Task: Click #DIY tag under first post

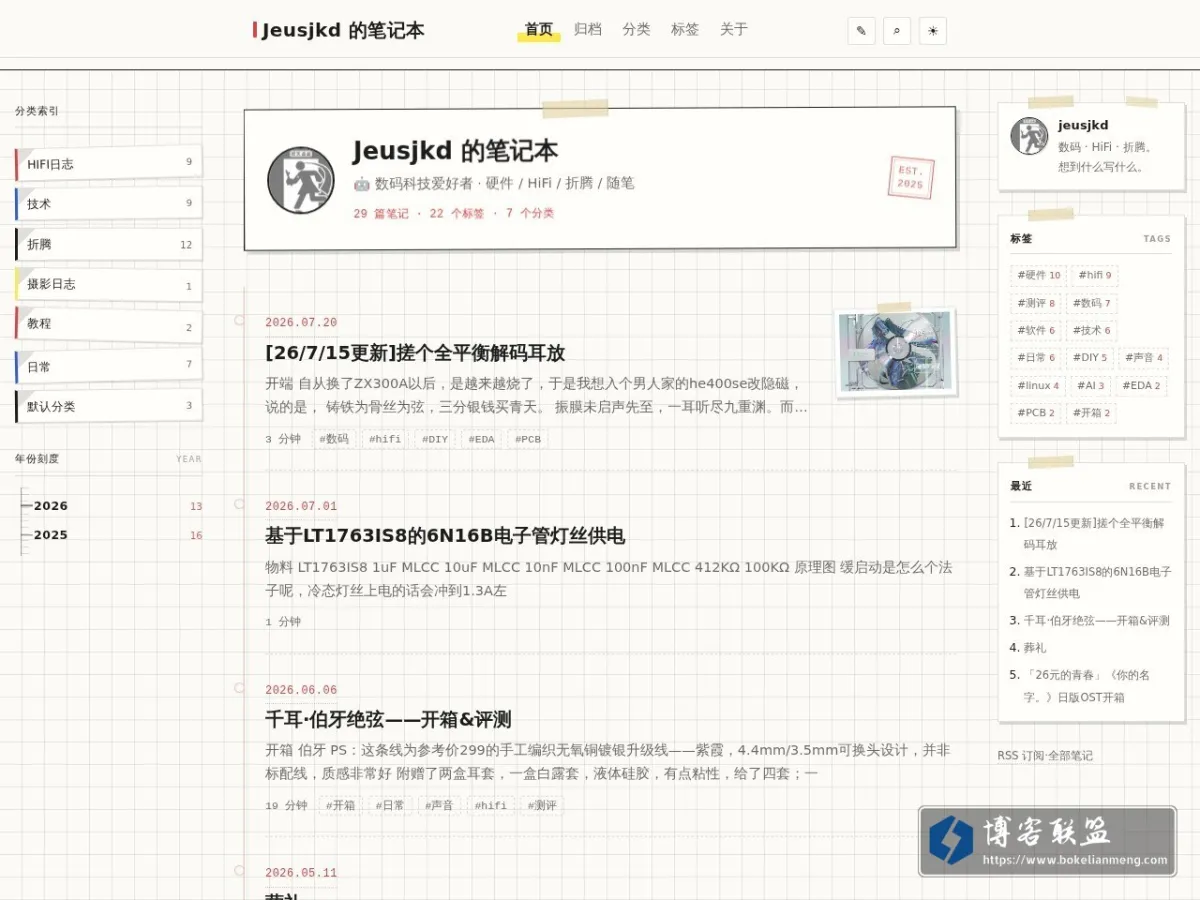Action: coord(435,439)
